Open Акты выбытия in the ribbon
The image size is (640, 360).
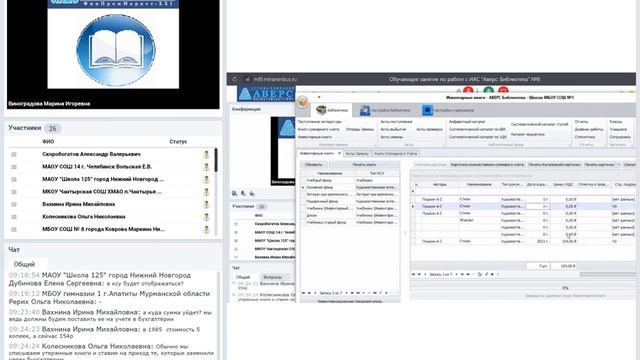click(x=393, y=129)
